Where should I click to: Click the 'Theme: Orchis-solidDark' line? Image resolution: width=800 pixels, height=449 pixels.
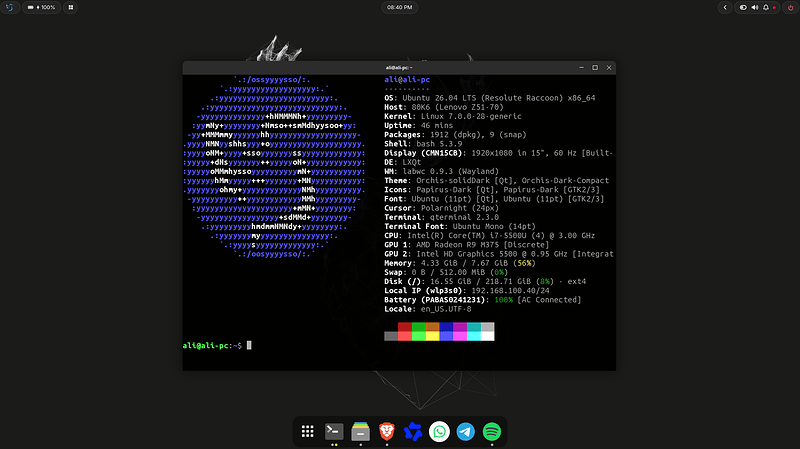point(496,181)
